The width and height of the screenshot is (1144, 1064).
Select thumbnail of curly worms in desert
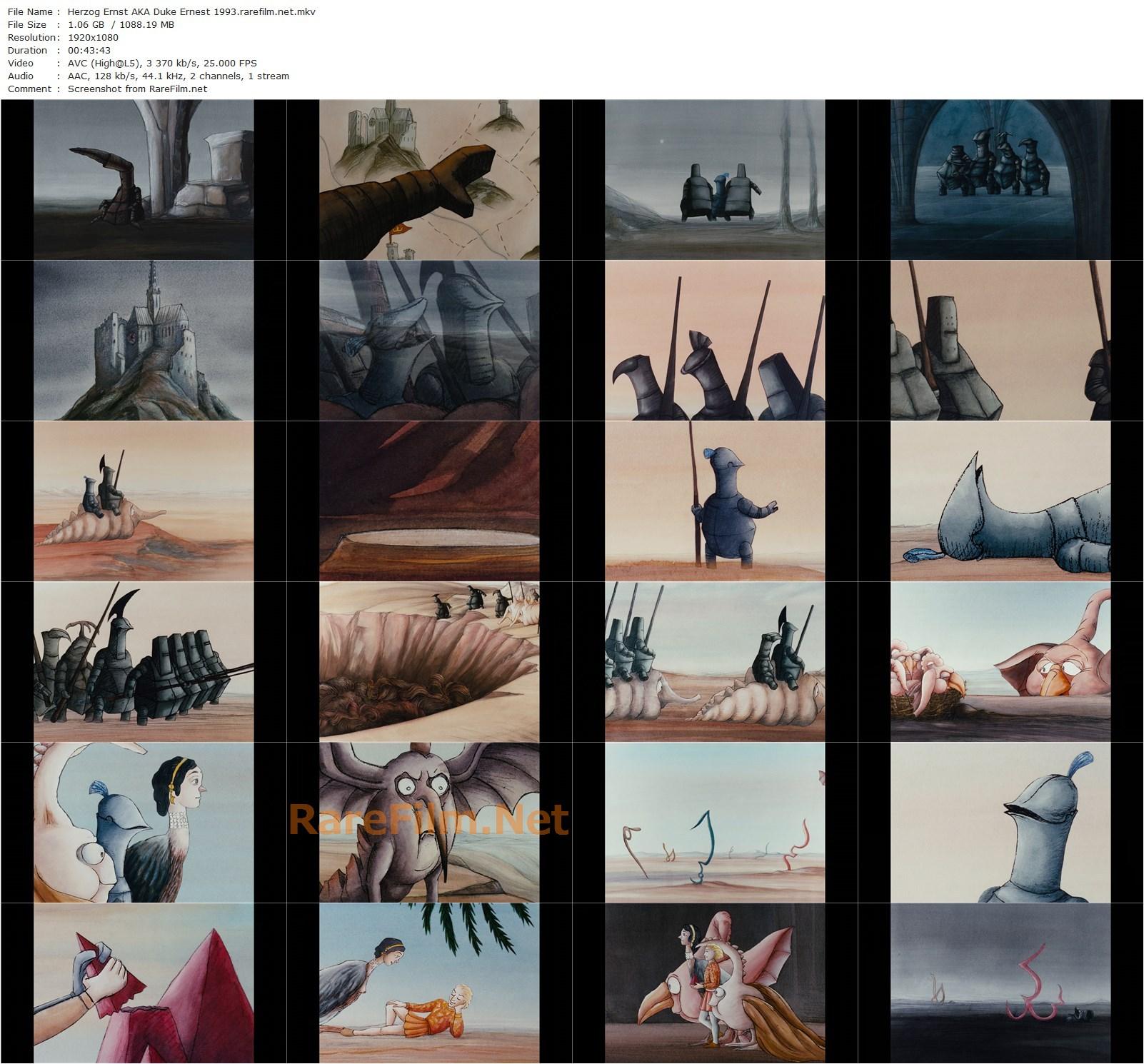pos(715,822)
